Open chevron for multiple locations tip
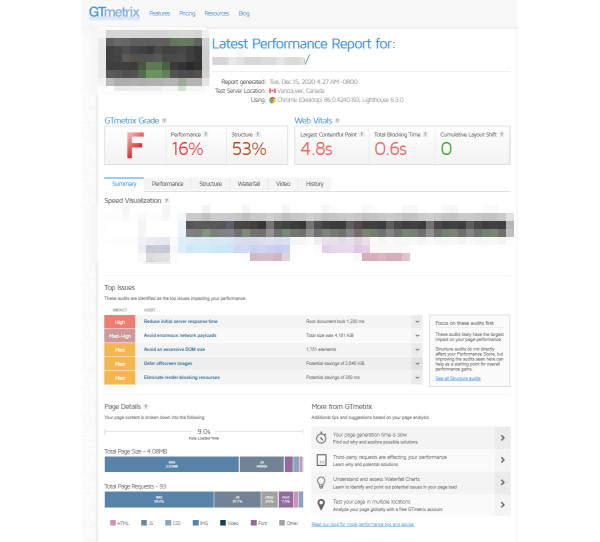The width and height of the screenshot is (600, 542). pos(503,505)
